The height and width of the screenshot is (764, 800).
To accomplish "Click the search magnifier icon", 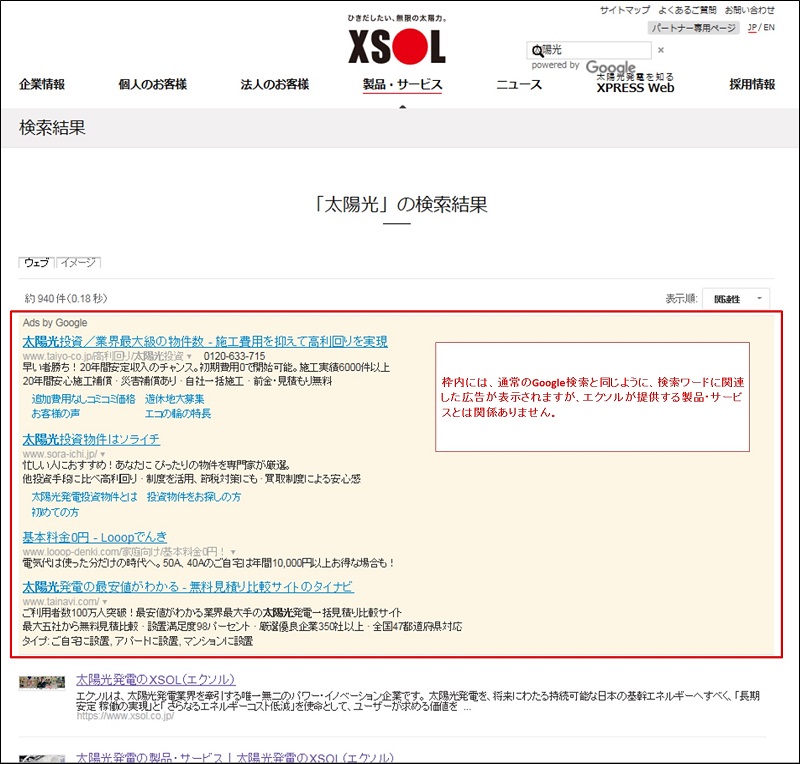I will coord(537,51).
